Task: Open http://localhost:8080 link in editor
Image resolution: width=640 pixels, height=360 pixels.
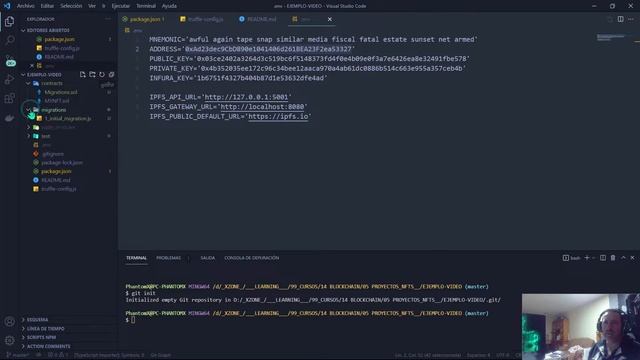Action: pos(262,107)
